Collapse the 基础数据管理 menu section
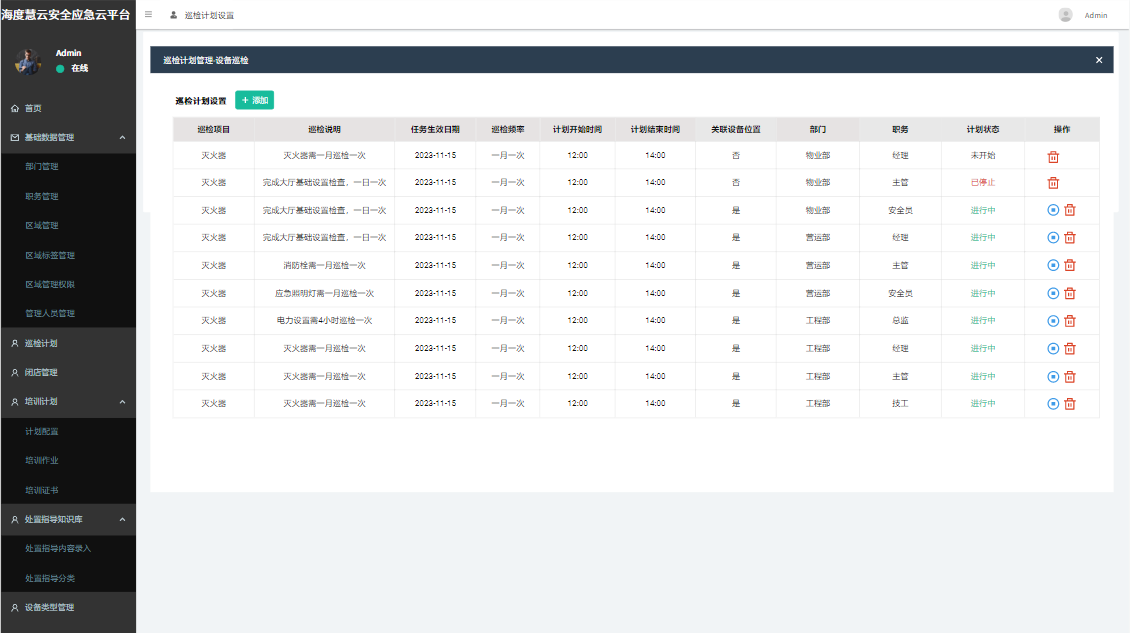The image size is (1130, 633). (122, 137)
